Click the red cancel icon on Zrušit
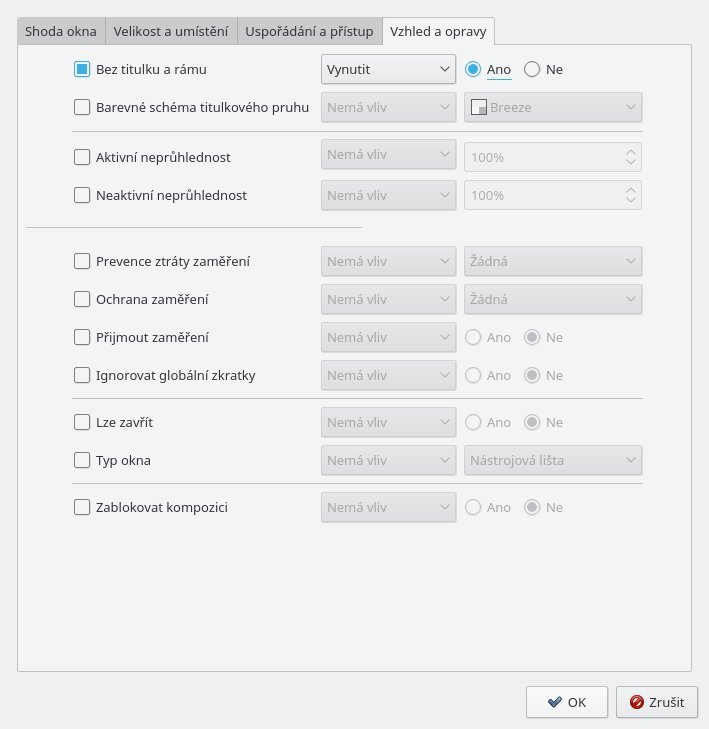 tap(636, 702)
